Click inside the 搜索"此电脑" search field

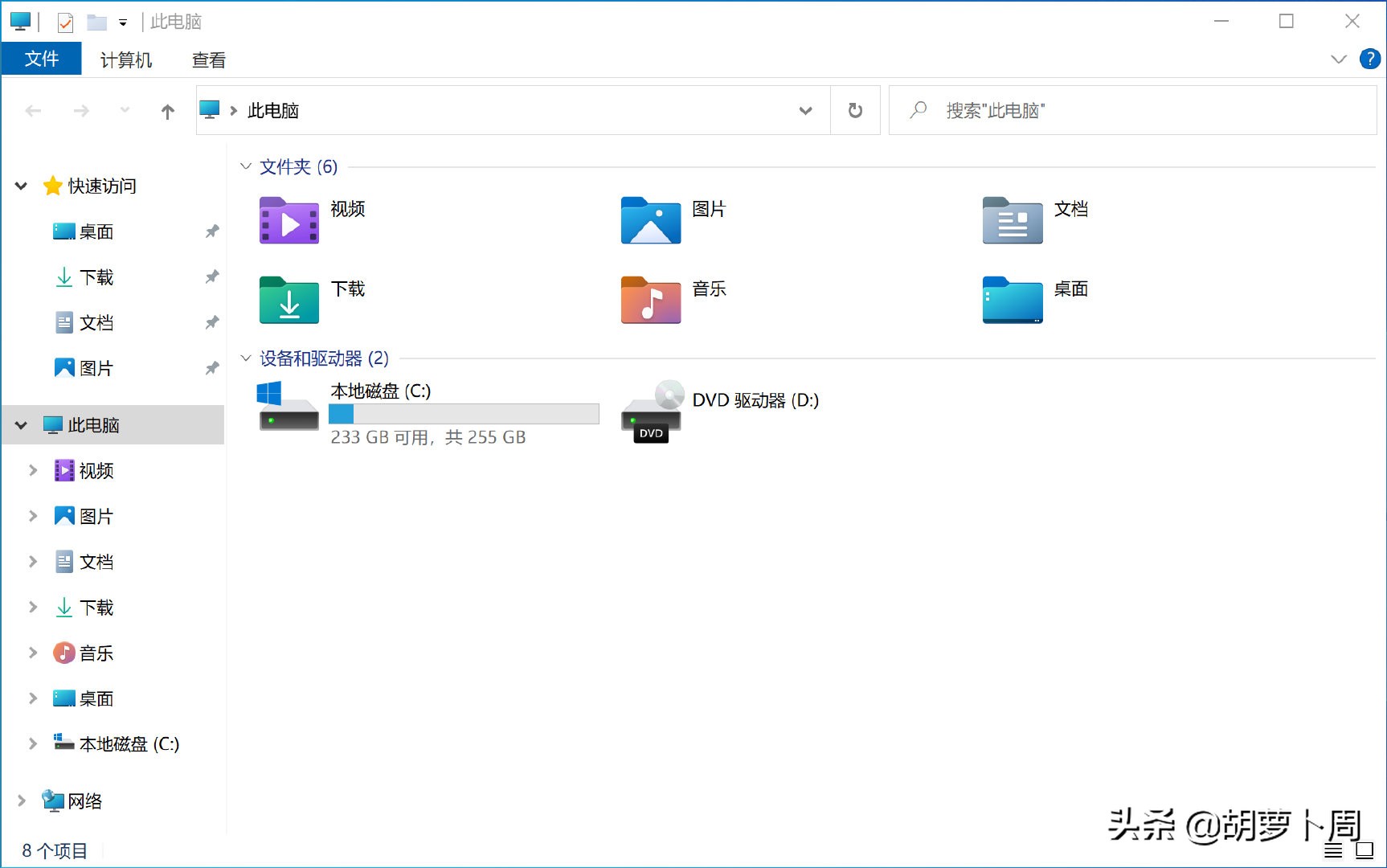point(1045,110)
